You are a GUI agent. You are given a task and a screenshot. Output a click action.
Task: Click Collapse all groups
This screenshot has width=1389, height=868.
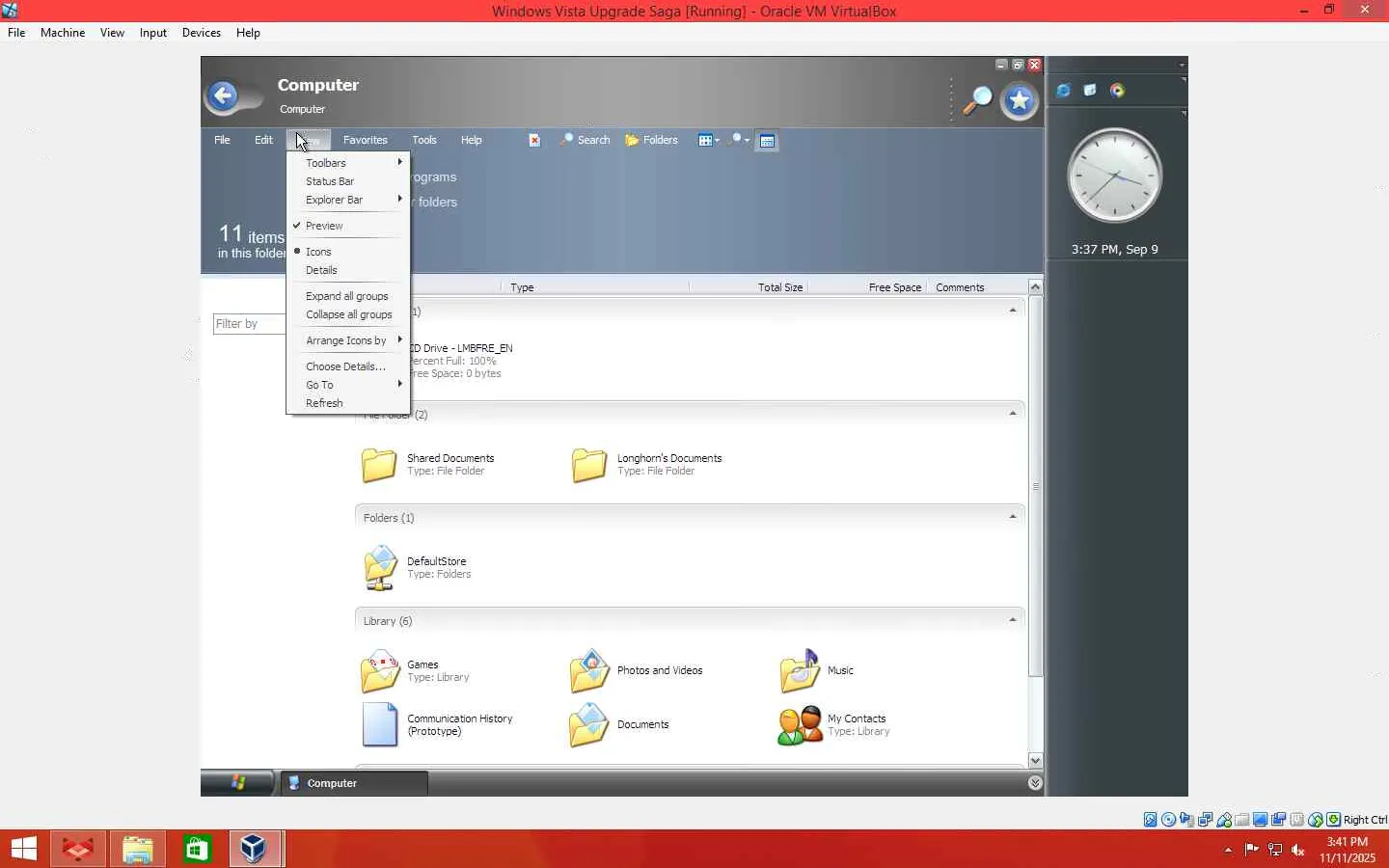click(x=348, y=314)
